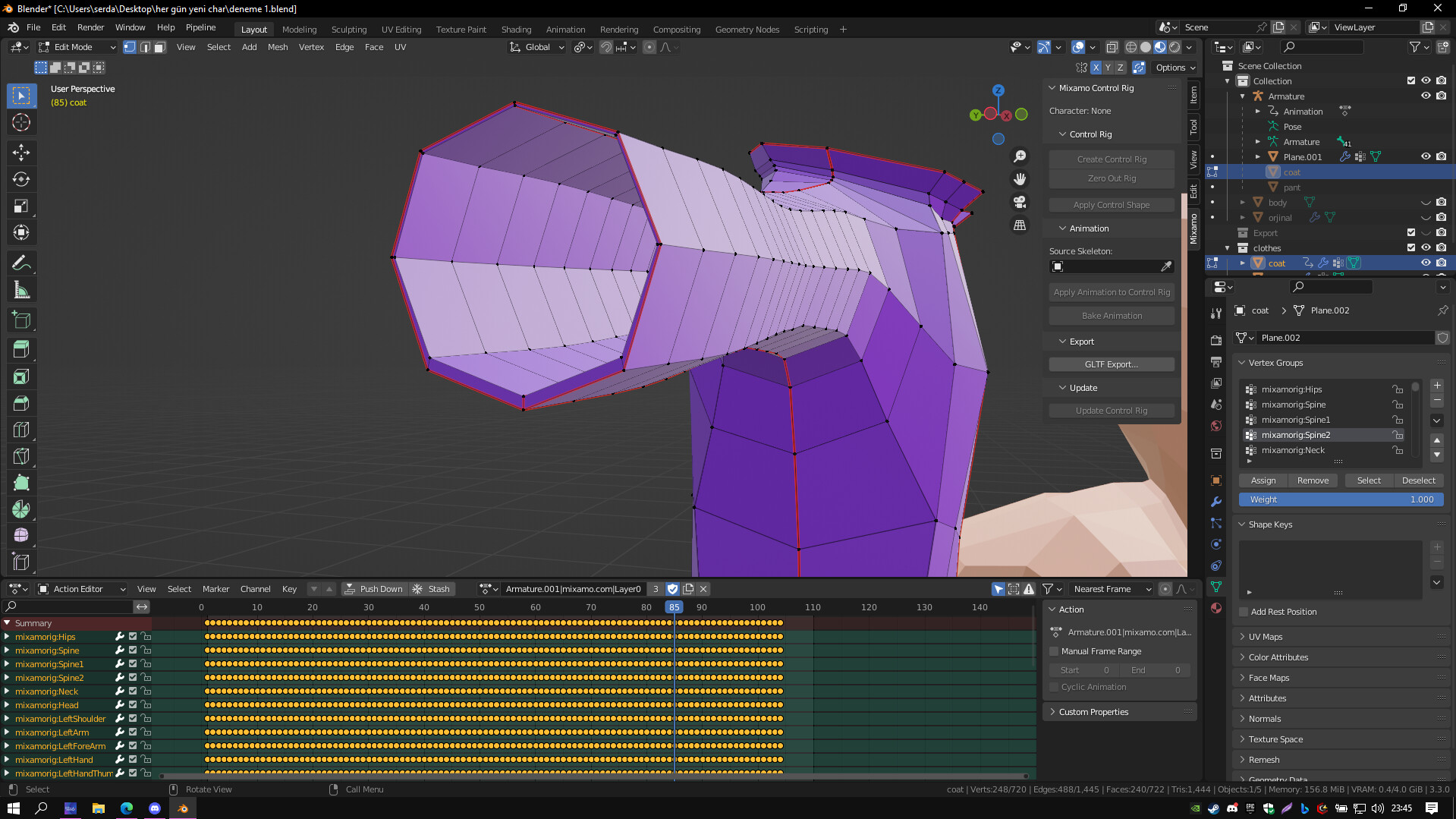
Task: Select the Annotate tool
Action: pyautogui.click(x=21, y=263)
